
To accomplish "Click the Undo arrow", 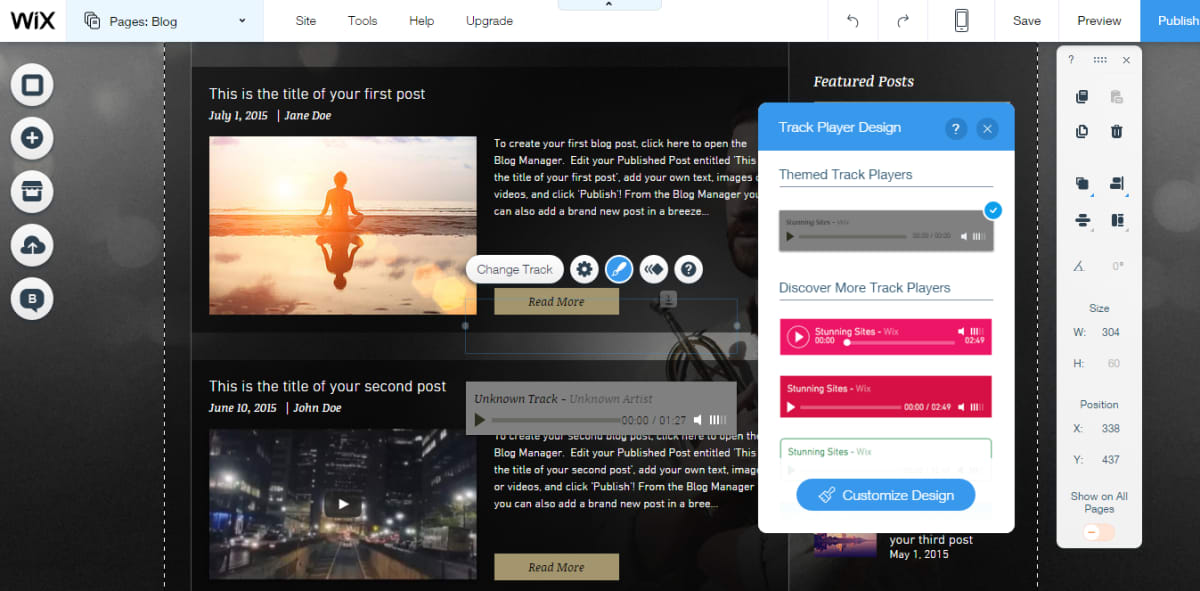I will [x=853, y=20].
